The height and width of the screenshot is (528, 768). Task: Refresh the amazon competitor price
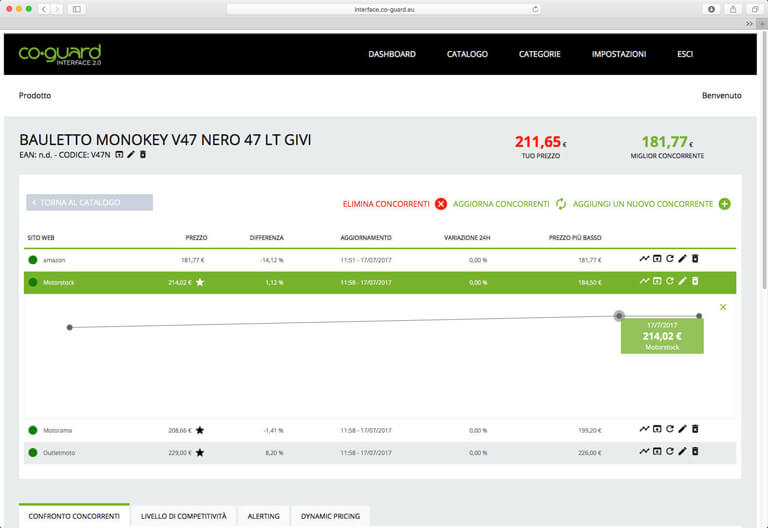tap(670, 259)
